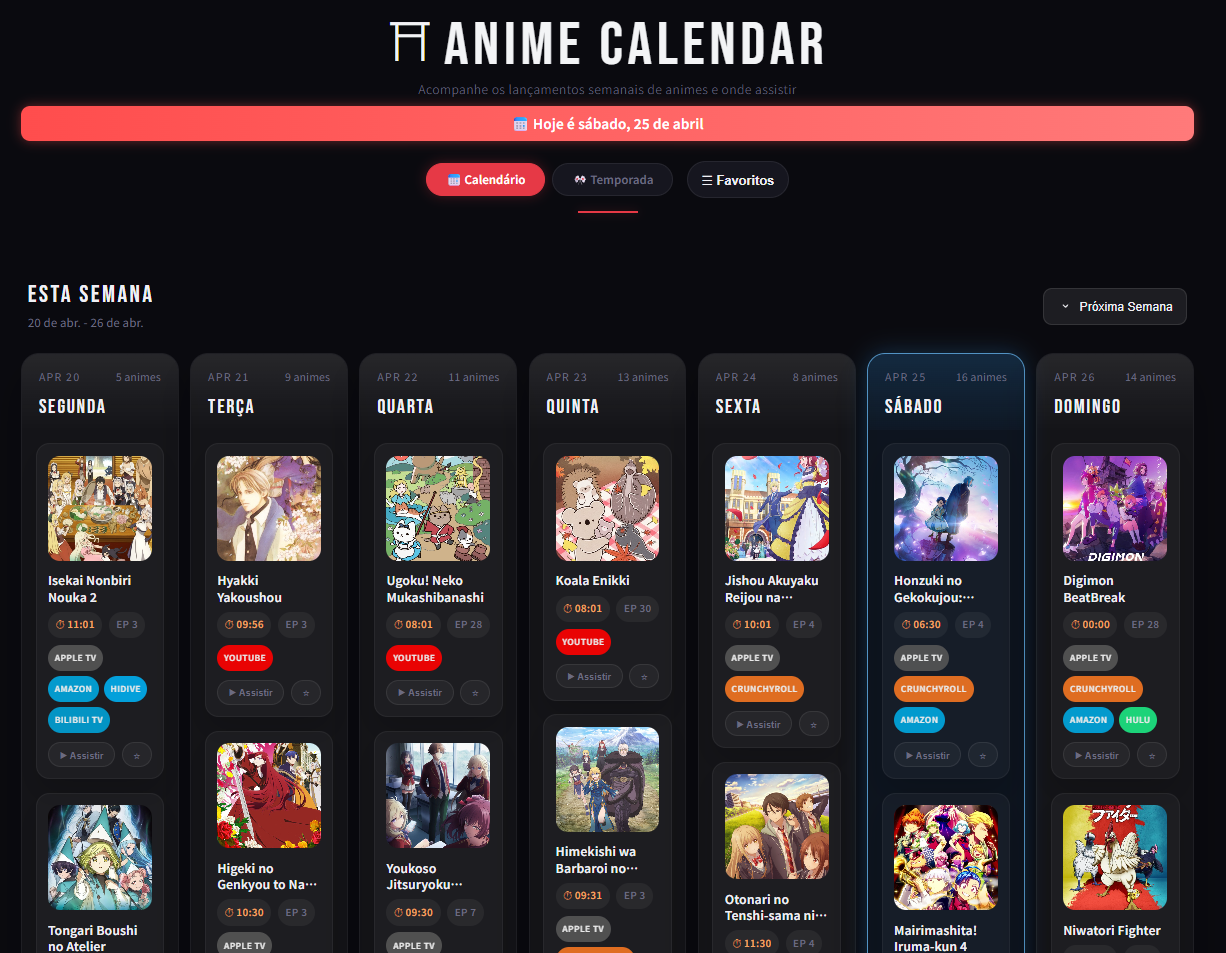1226x953 pixels.
Task: Click the Digimon BeatBreak cover image
Action: point(1115,509)
